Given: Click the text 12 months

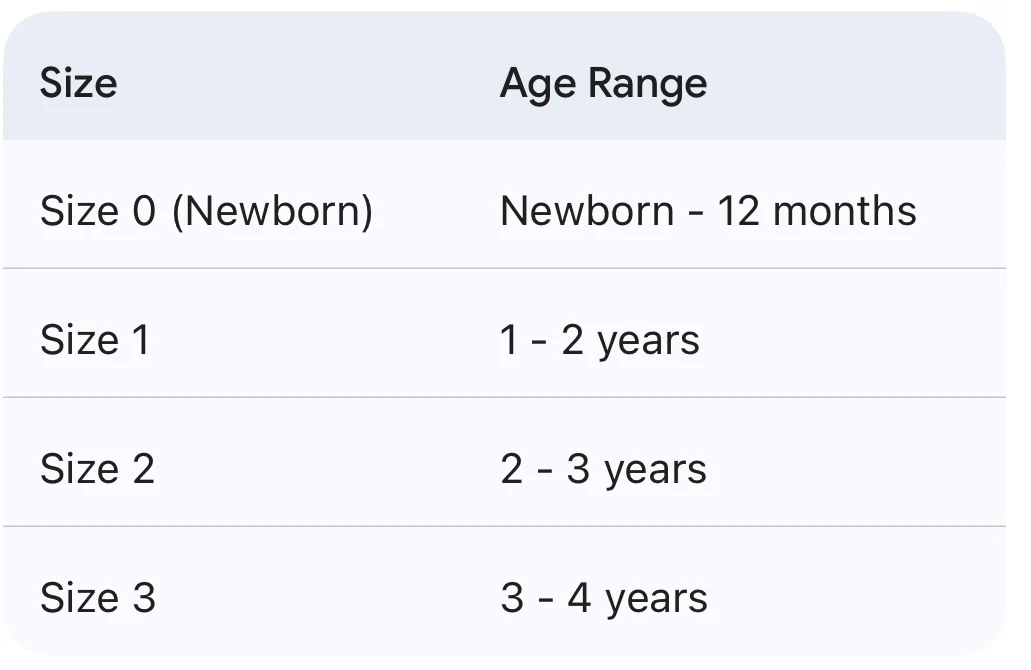Looking at the screenshot, I should click(816, 212).
